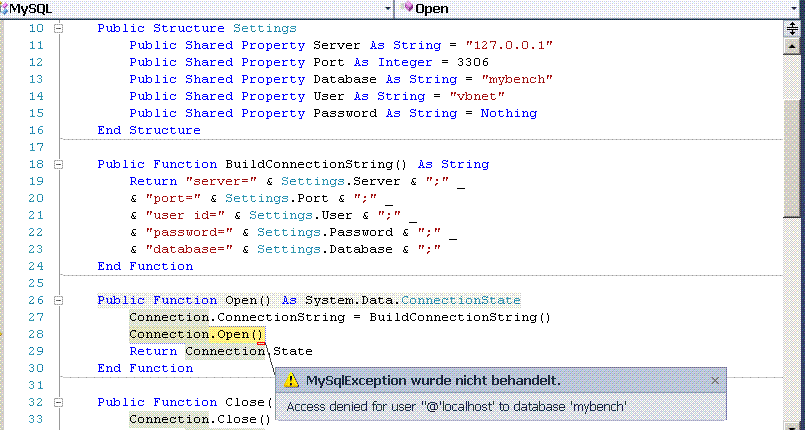805x430 pixels.
Task: Click ConnectionState type on line 26
Action: point(461,300)
